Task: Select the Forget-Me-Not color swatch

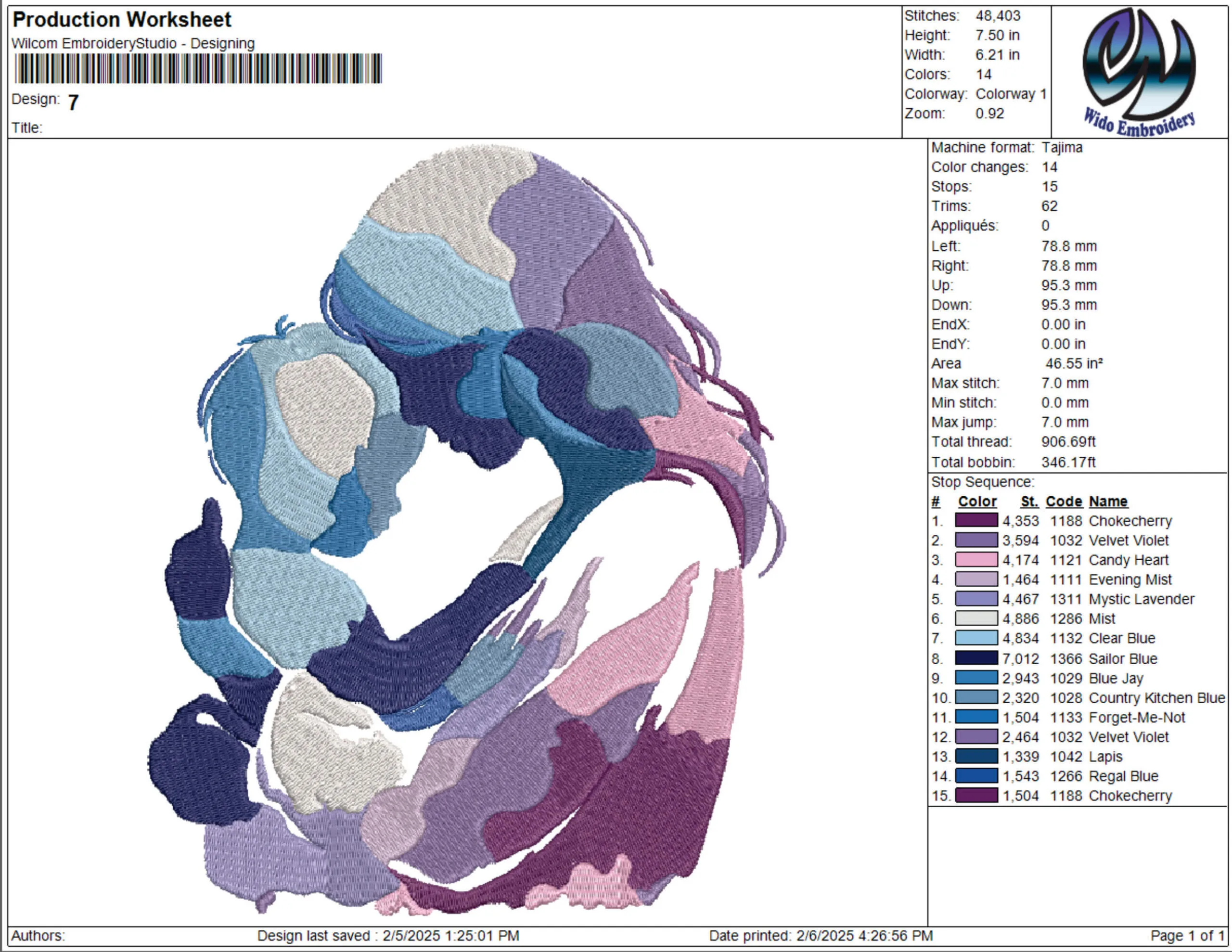Action: [976, 717]
